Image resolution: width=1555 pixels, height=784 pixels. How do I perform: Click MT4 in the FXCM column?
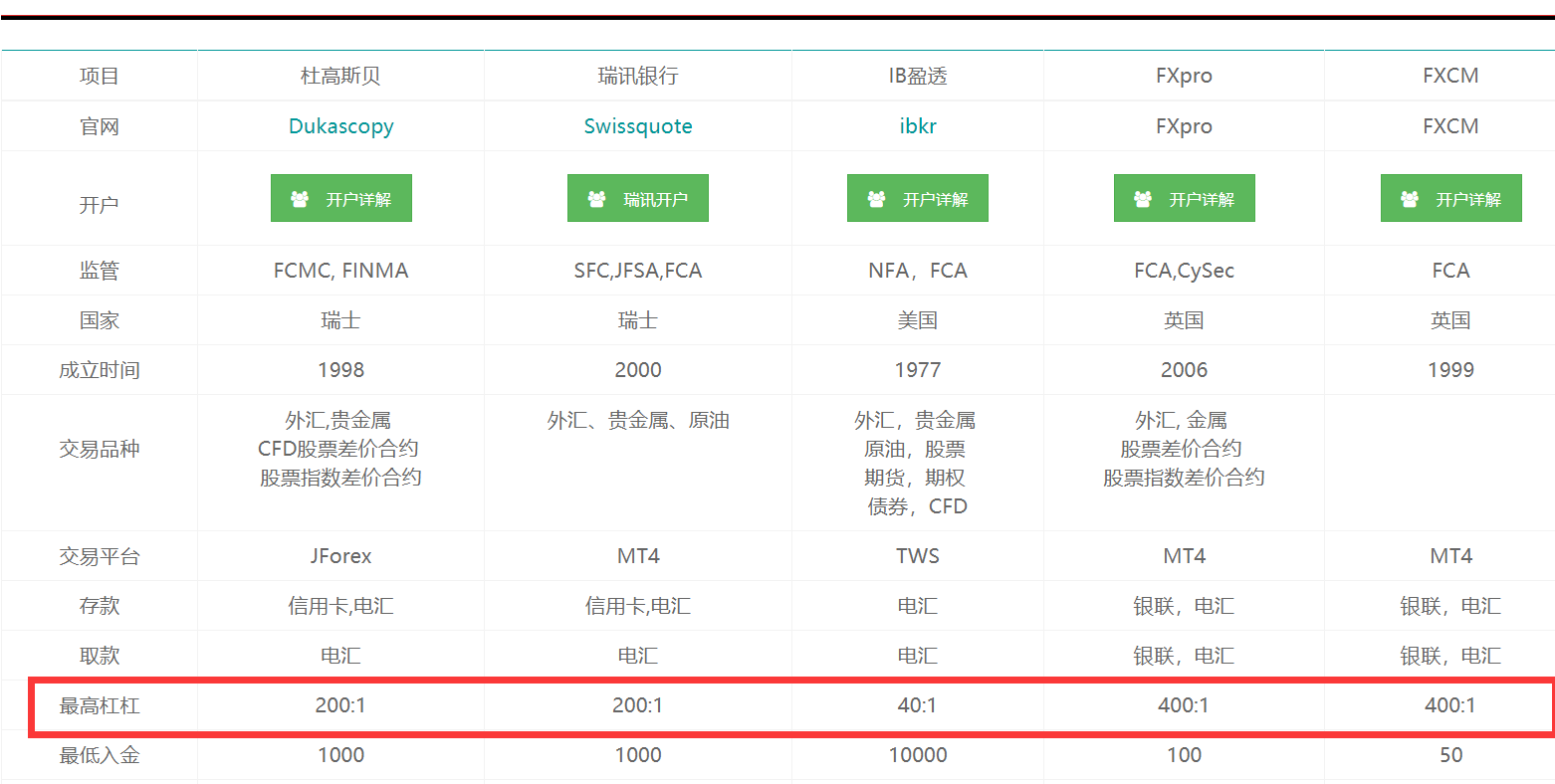pyautogui.click(x=1450, y=556)
